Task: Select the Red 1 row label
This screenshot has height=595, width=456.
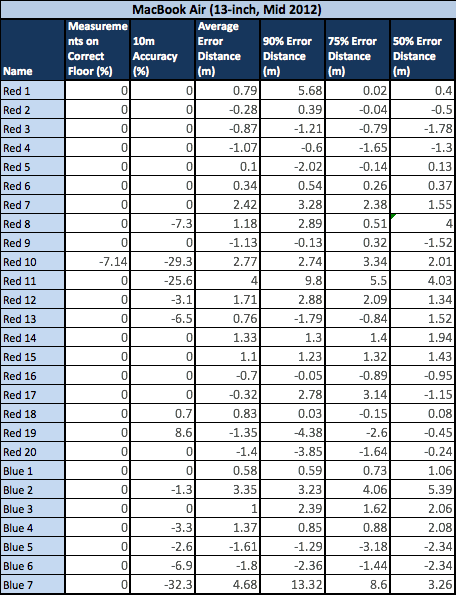Action: click(32, 91)
